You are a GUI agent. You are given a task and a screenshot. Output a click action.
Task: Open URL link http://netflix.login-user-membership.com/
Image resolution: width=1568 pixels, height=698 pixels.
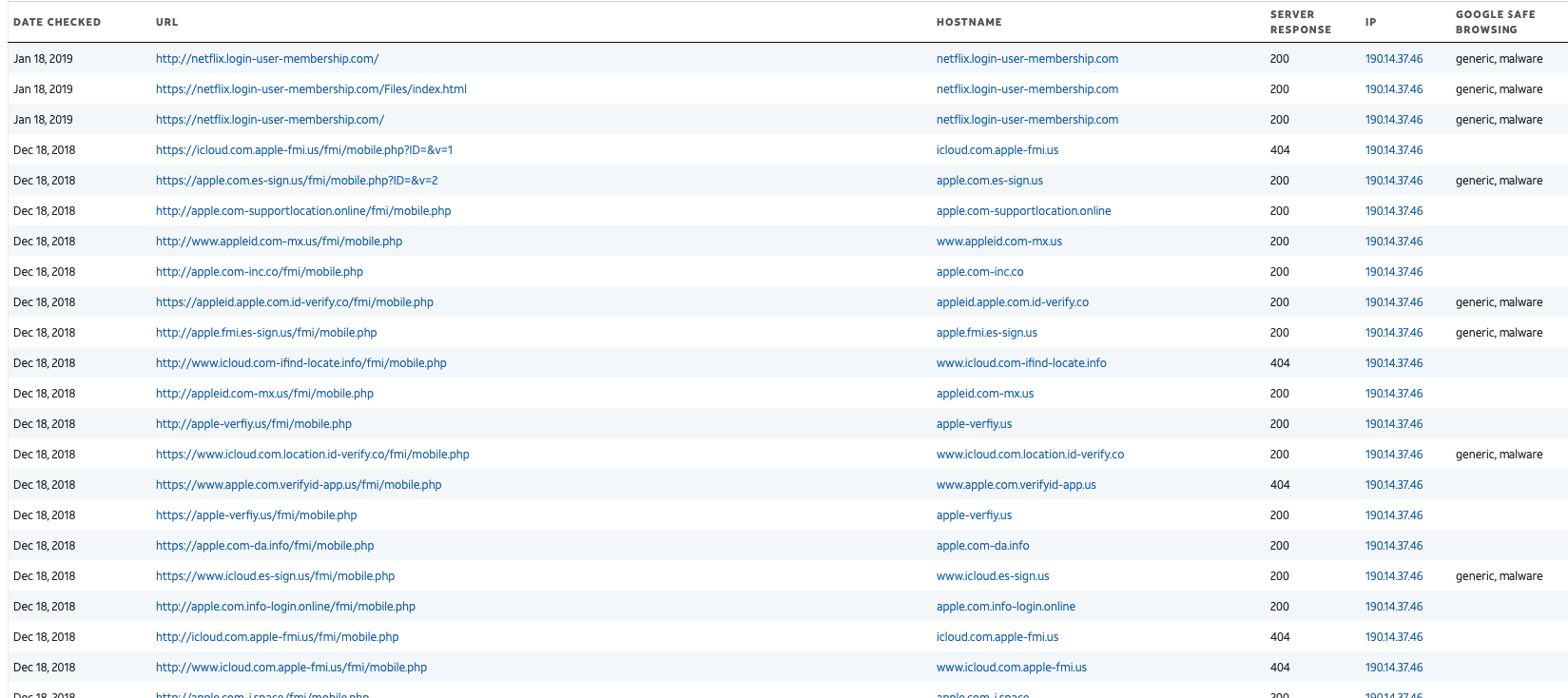click(267, 59)
